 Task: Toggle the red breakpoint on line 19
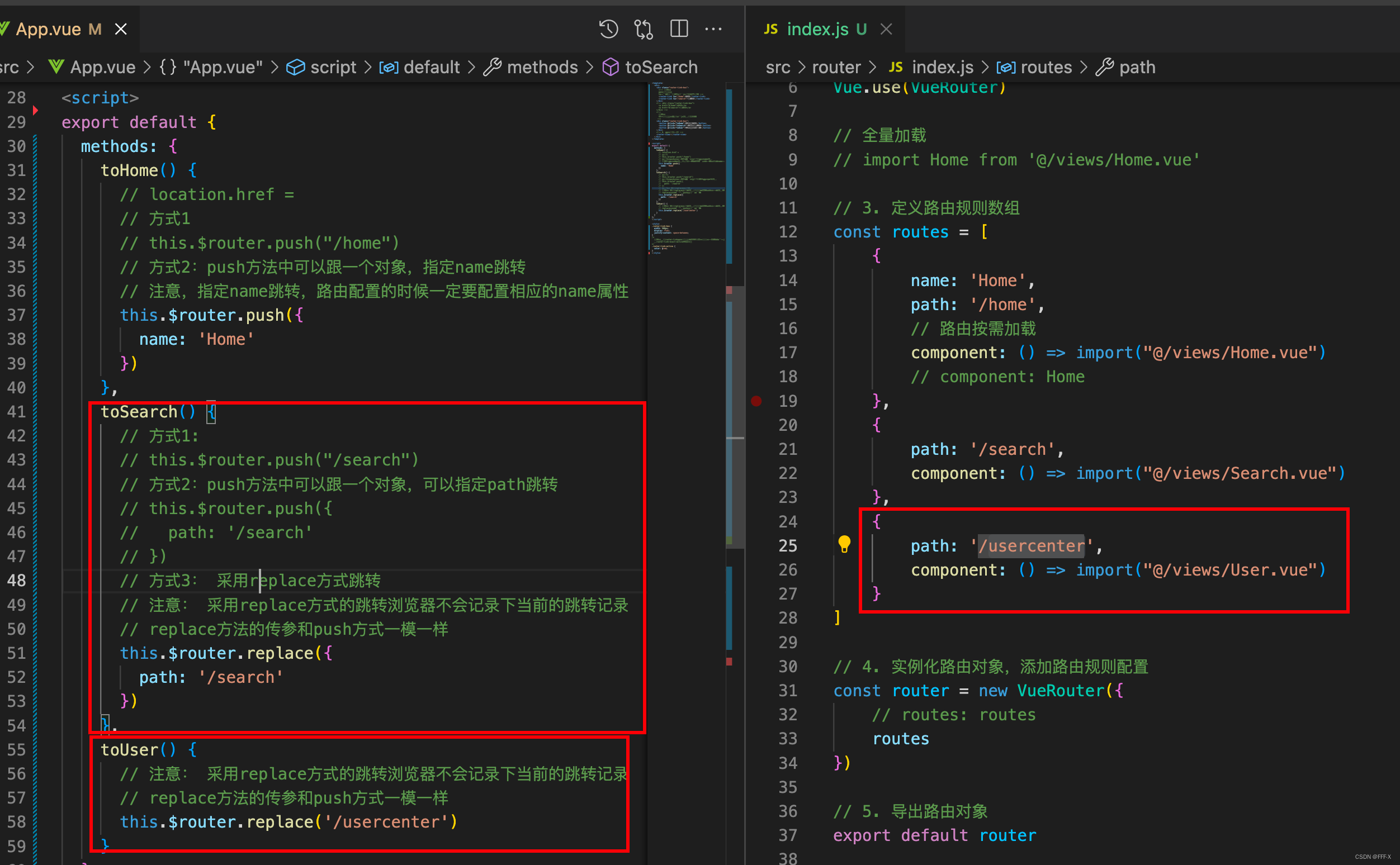tap(756, 401)
